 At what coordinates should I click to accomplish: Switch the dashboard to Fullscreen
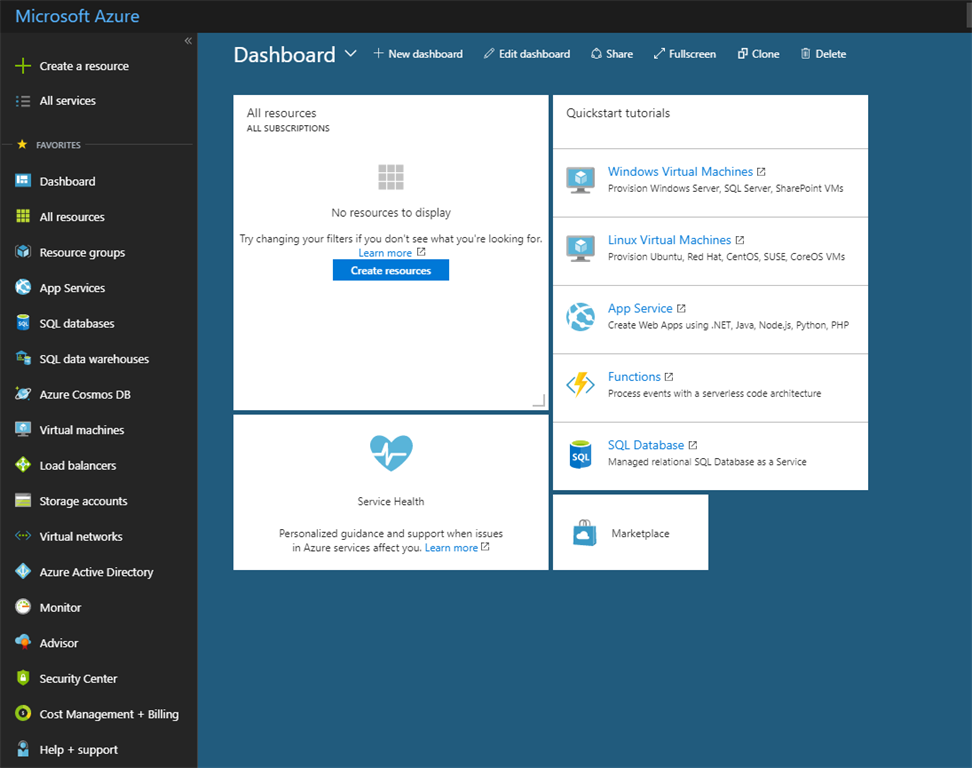[684, 54]
